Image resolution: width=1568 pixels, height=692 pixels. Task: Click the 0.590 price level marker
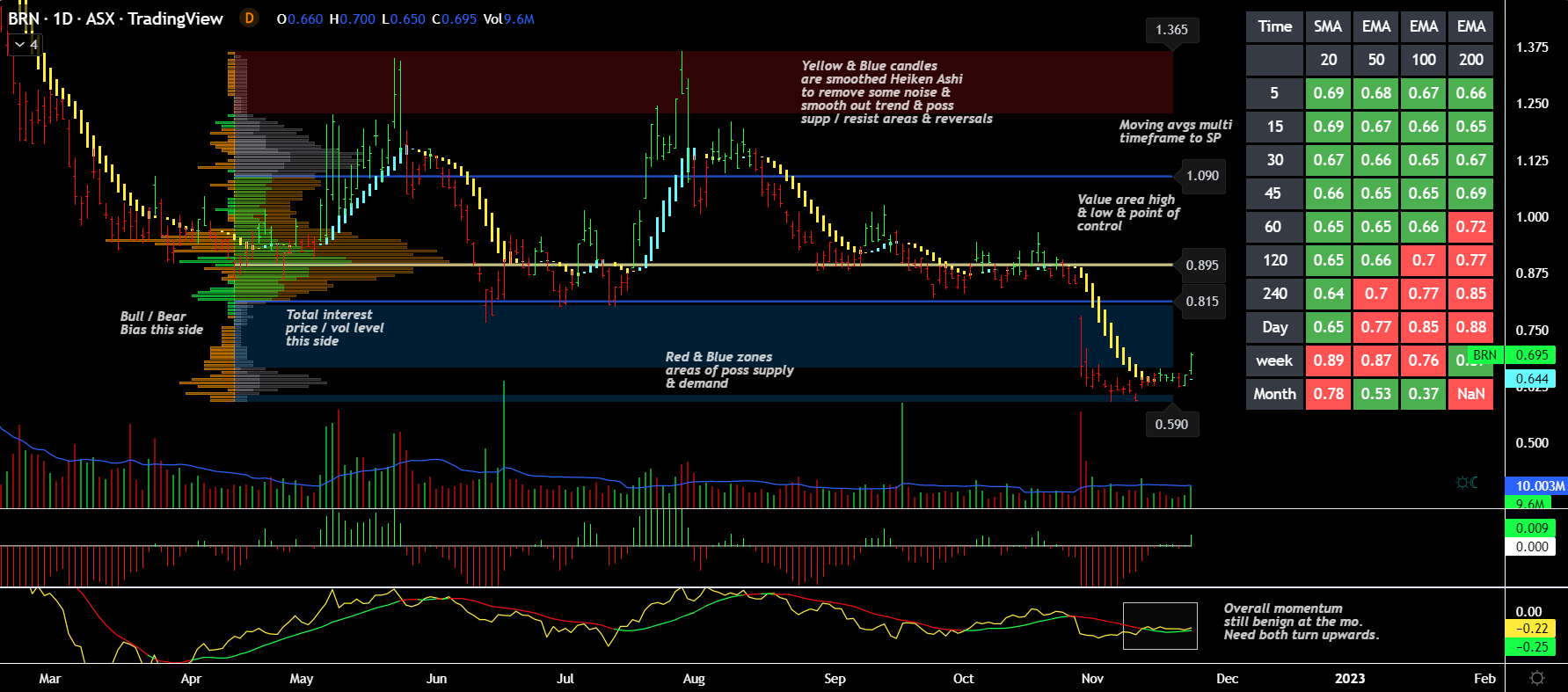(x=1171, y=424)
